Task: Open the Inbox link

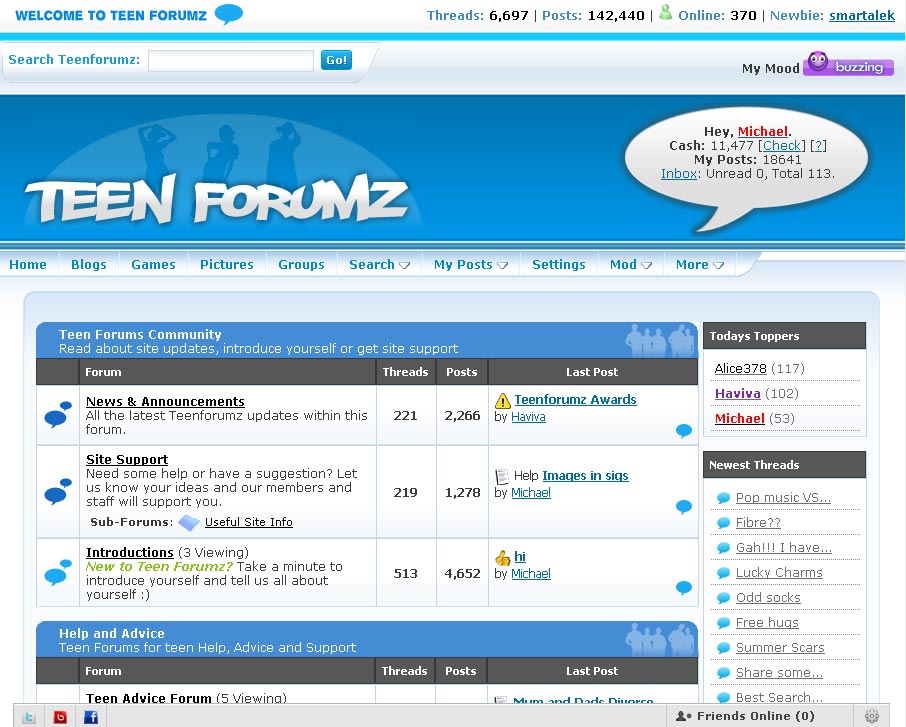Action: click(679, 173)
